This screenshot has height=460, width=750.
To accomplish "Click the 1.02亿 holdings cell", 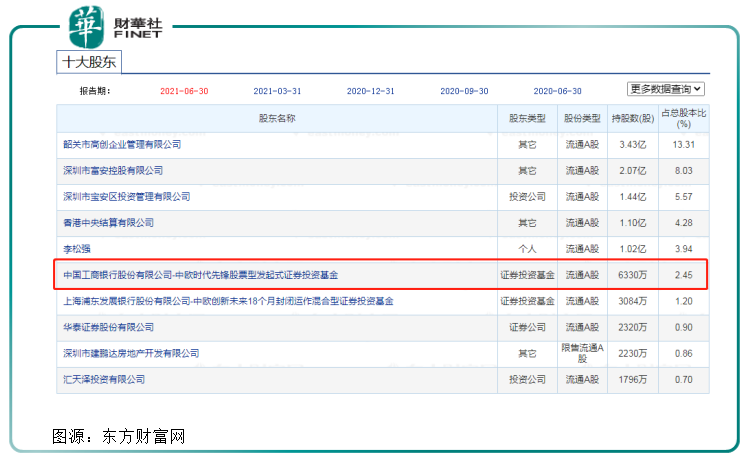I will coord(633,249).
